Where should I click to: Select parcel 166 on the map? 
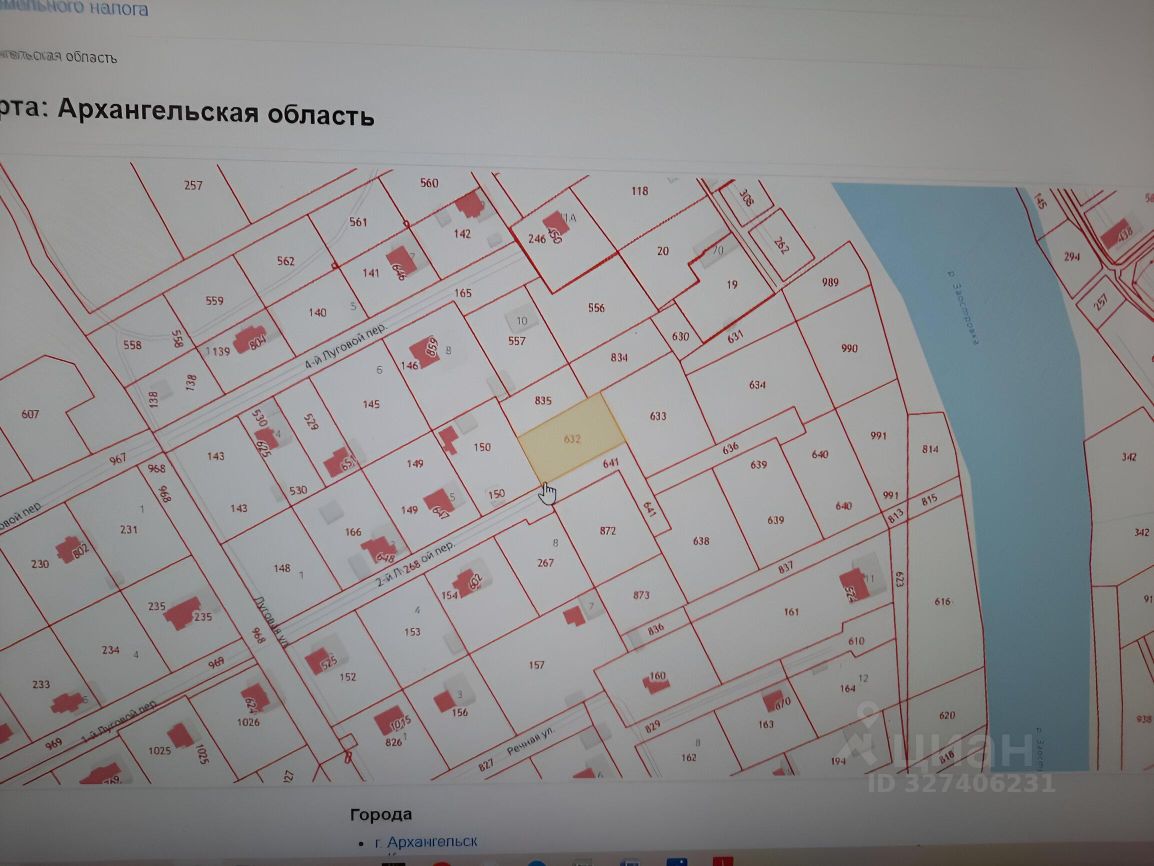point(353,531)
